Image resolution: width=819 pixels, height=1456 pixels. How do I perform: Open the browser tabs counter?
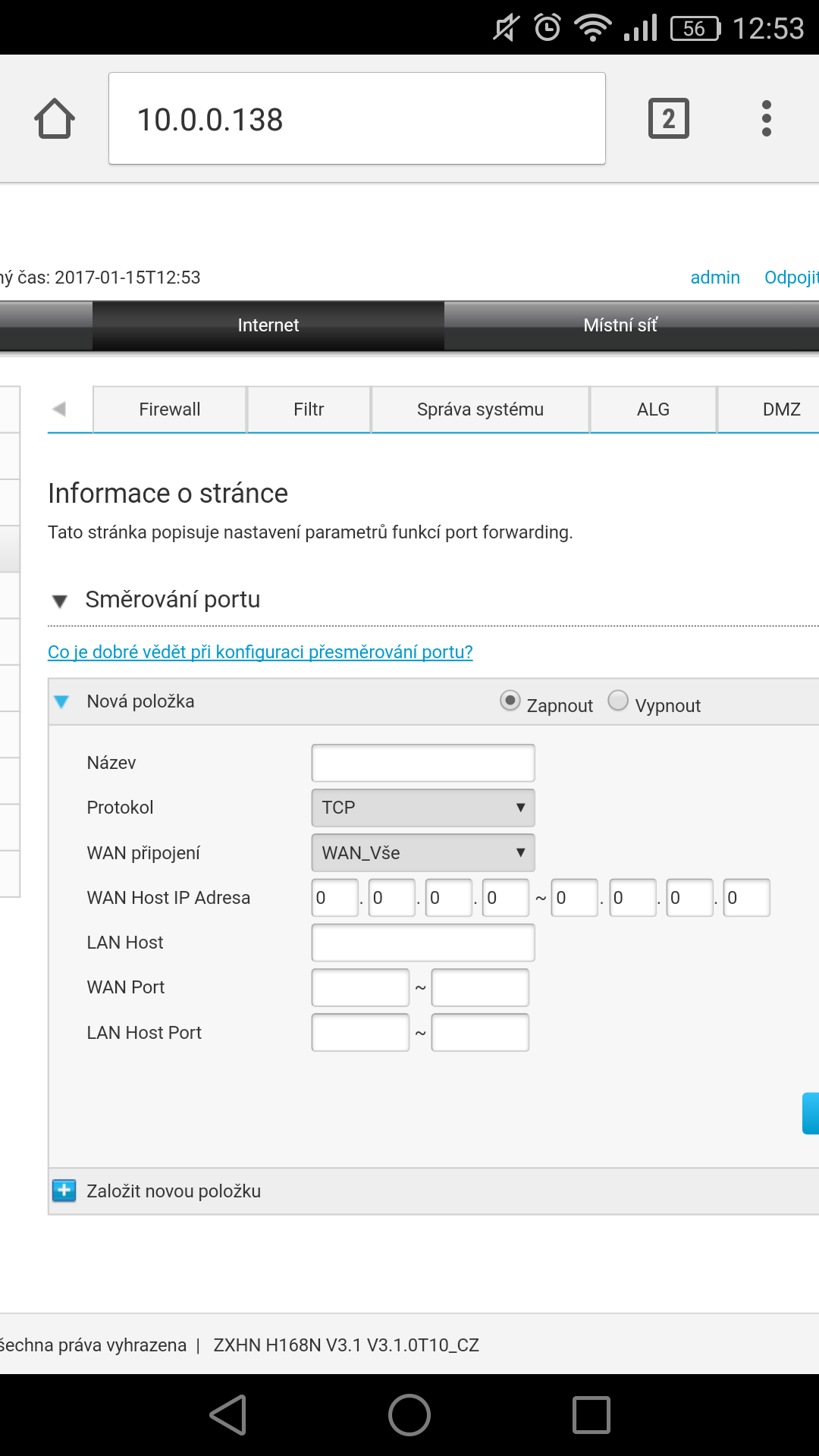(668, 118)
